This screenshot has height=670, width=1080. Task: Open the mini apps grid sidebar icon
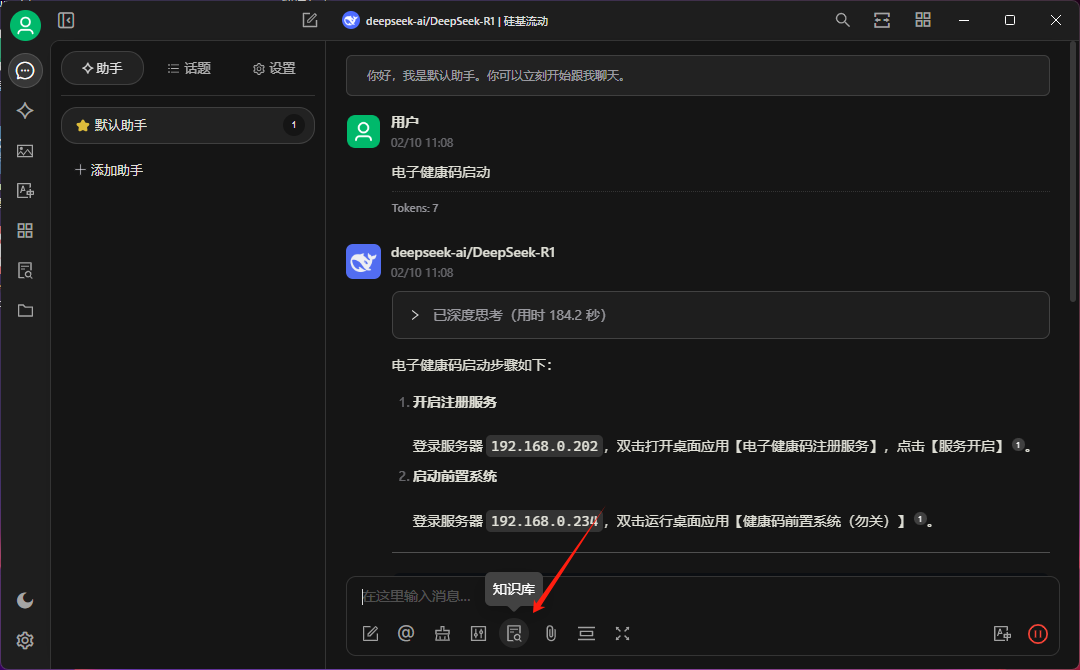[x=25, y=231]
